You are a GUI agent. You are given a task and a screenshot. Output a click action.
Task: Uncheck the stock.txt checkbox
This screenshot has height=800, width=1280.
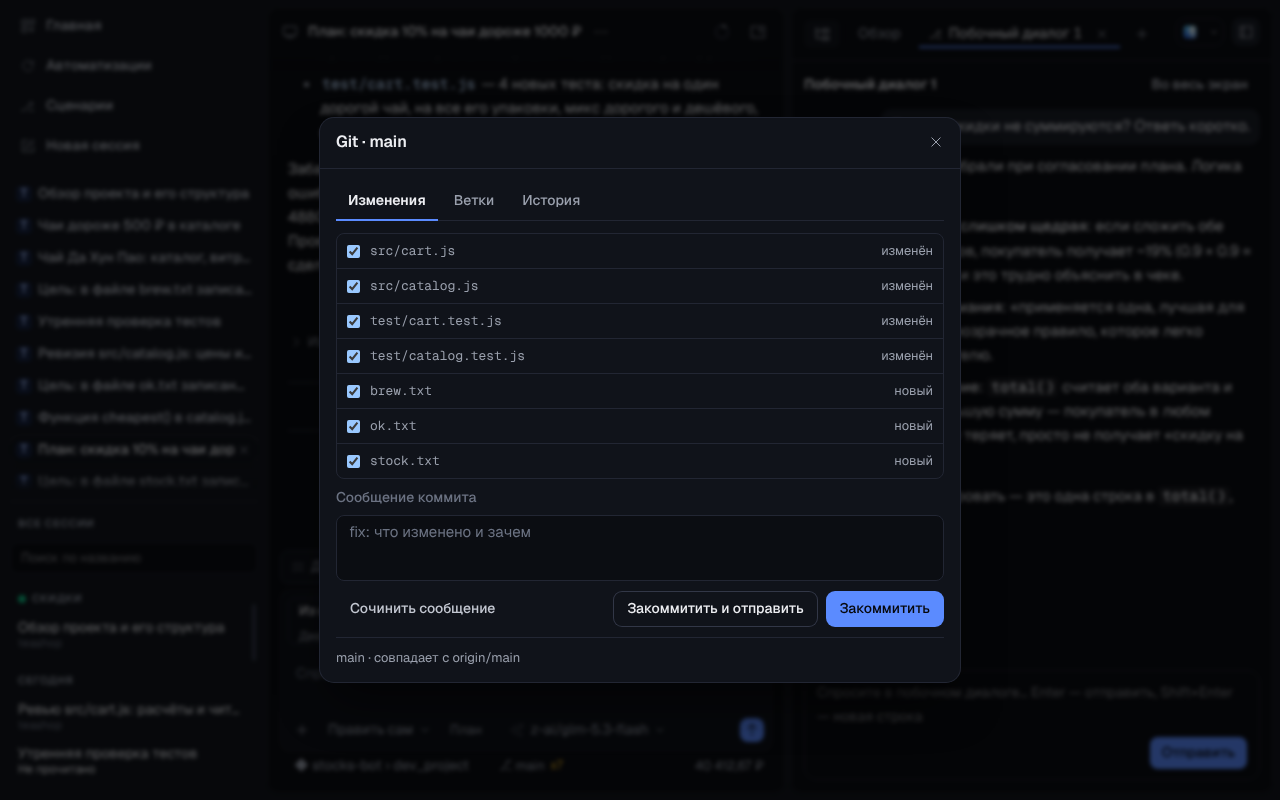[x=353, y=461]
